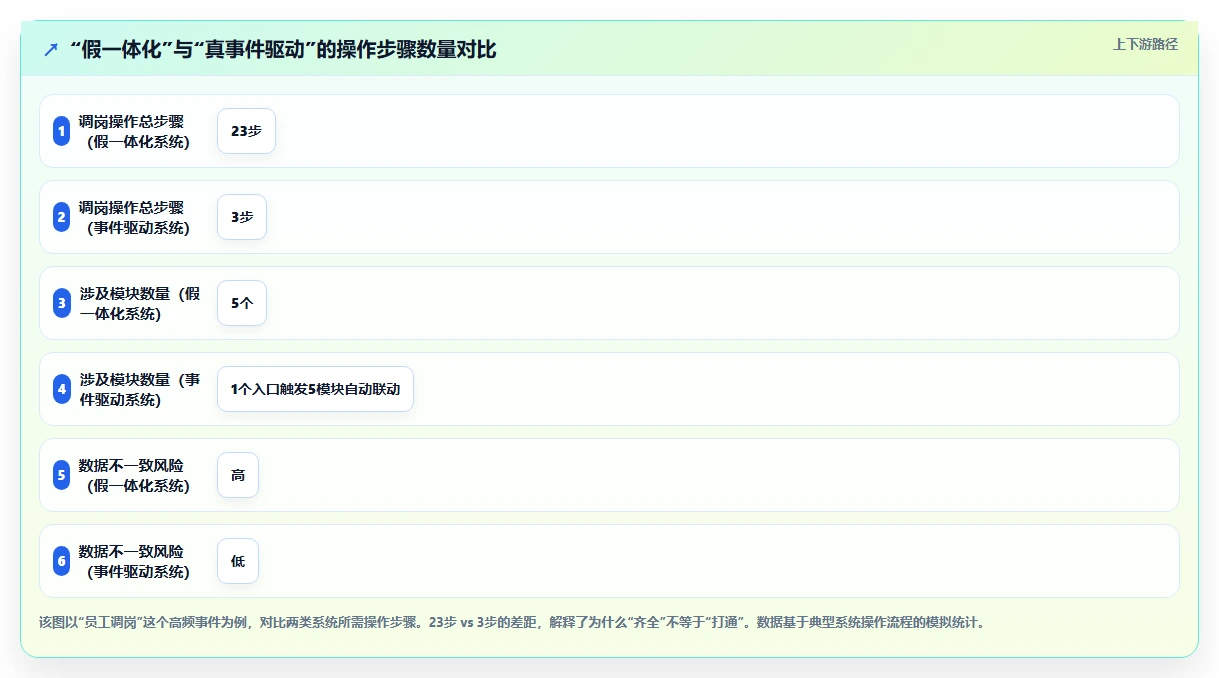
Task: Click label 涉及模块数量（假一体化系统）
Action: tap(140, 303)
